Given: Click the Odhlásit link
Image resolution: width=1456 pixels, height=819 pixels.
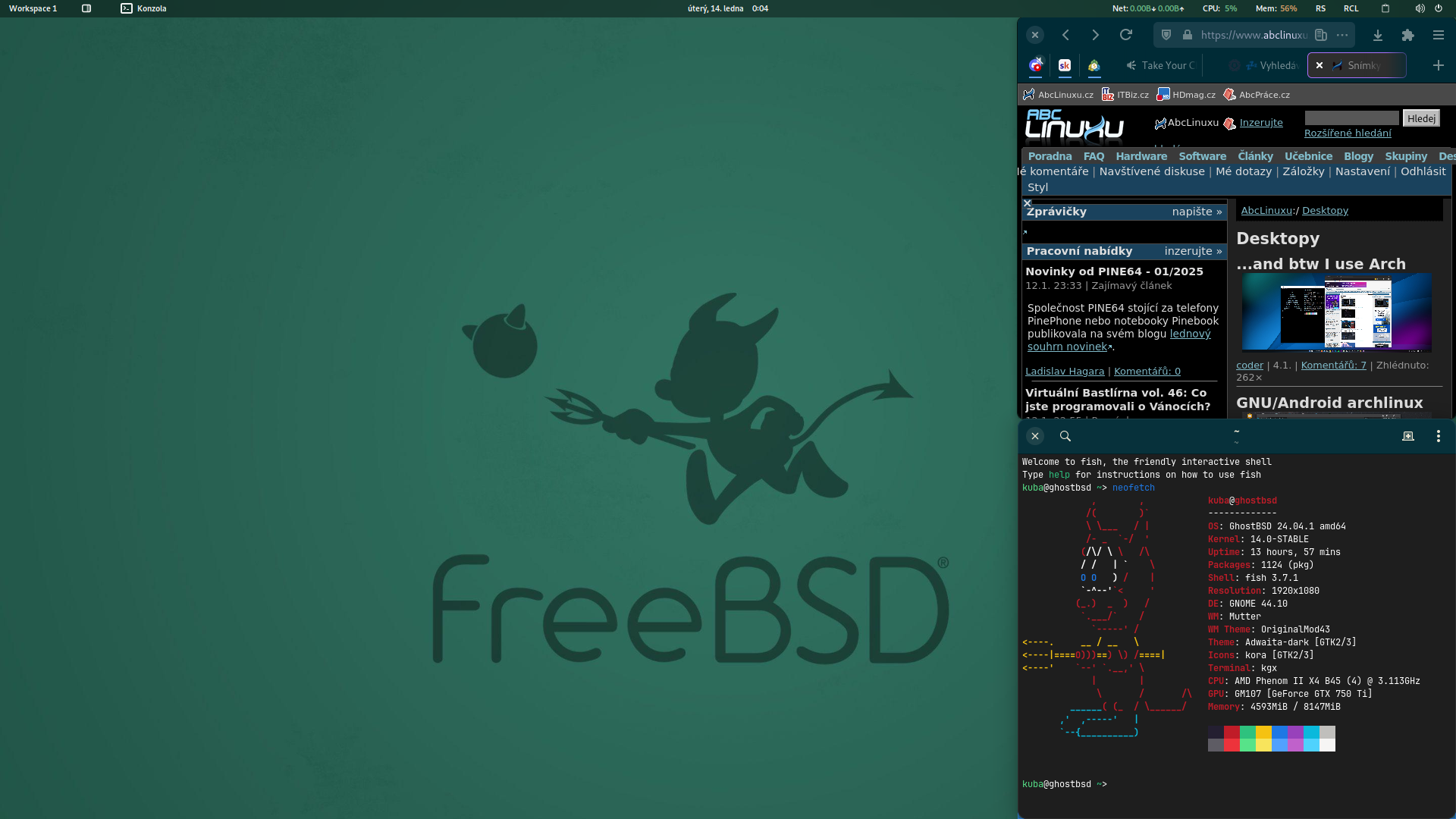Looking at the screenshot, I should click(1423, 171).
